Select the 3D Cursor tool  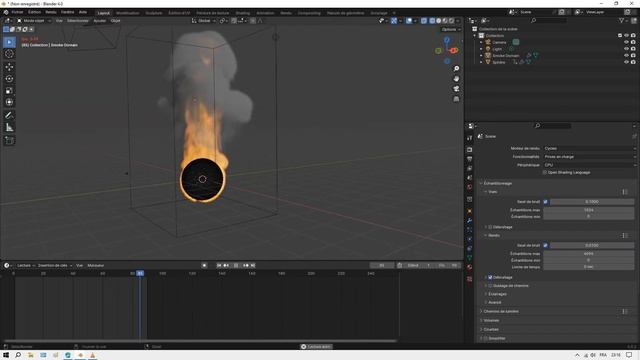coord(9,54)
